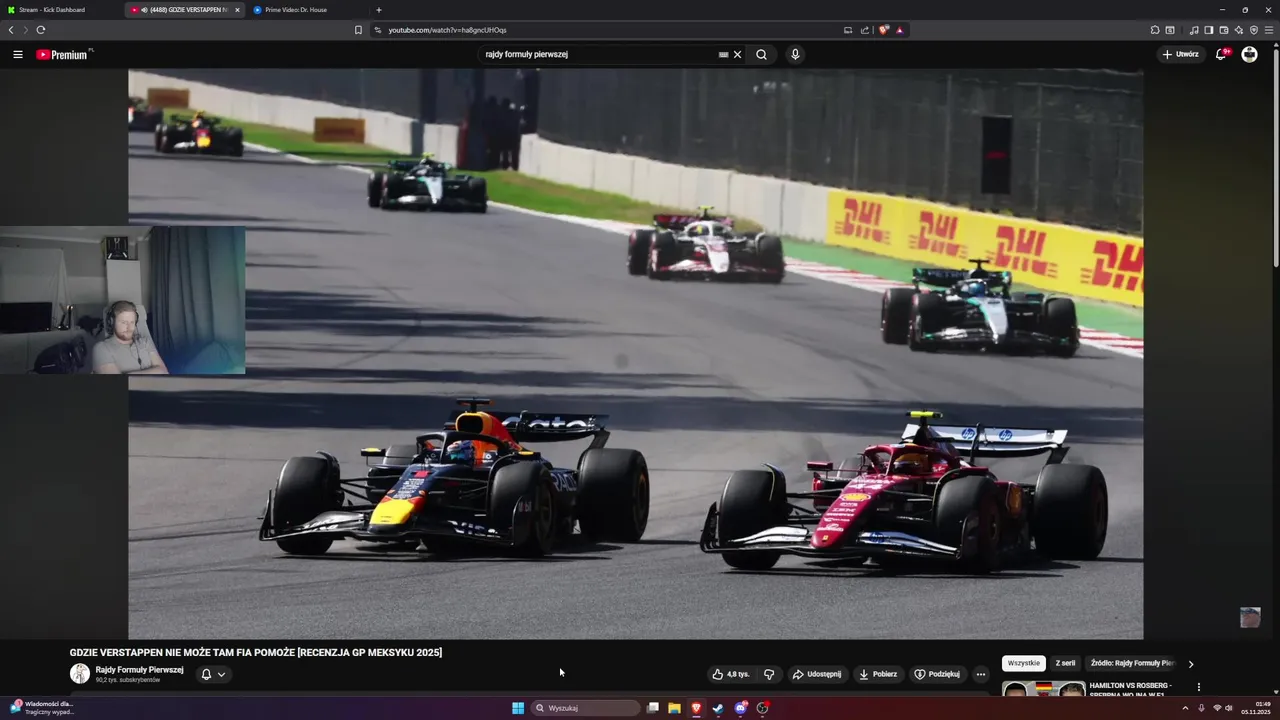Open Steam from the taskbar
Viewport: 1280px width, 720px height.
pyautogui.click(x=719, y=708)
